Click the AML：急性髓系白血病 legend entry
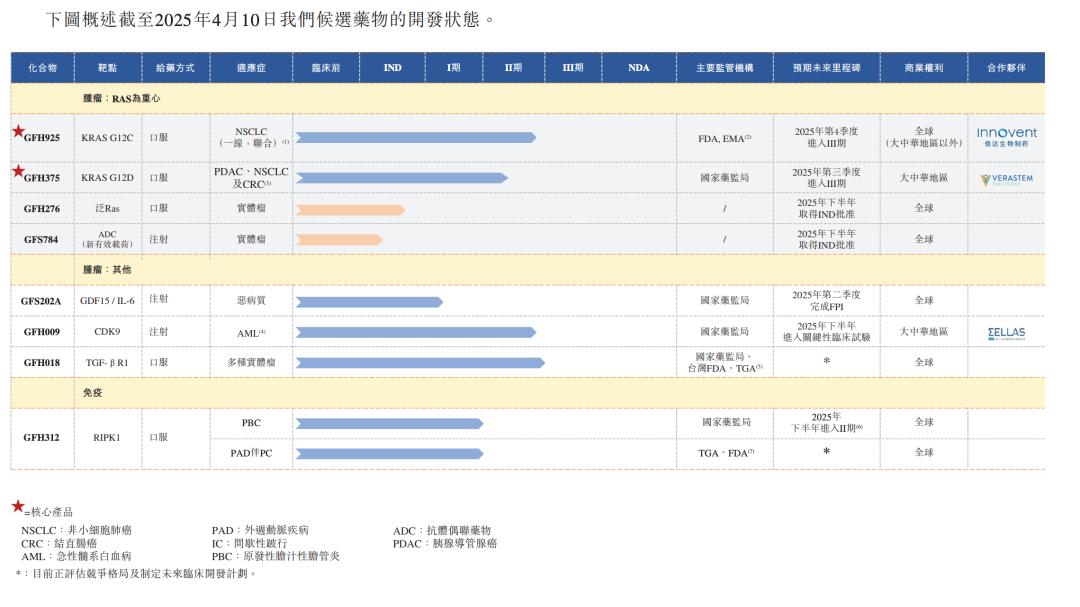This screenshot has width=1080, height=607. coord(76,557)
